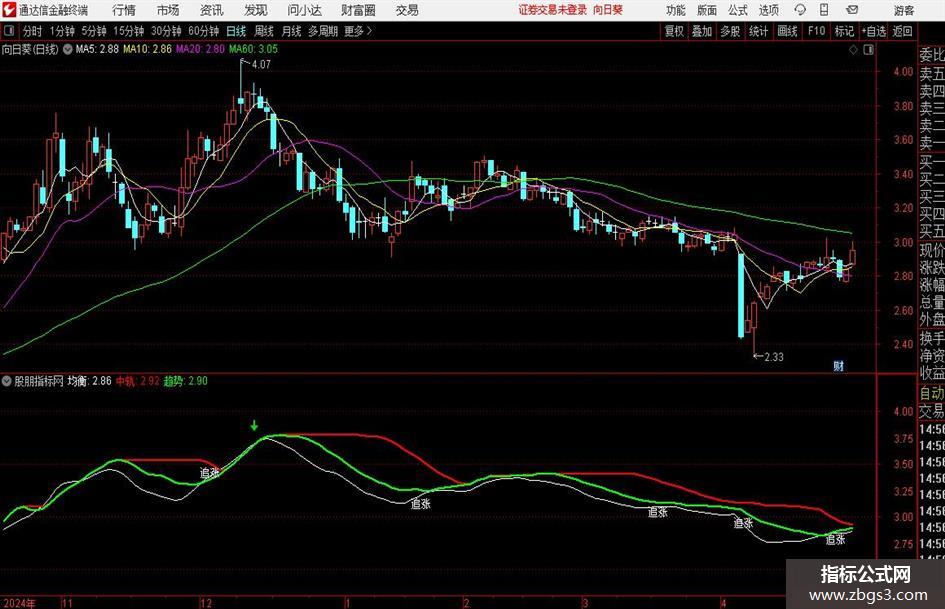
Task: Open the 行情 menu
Action: [124, 10]
